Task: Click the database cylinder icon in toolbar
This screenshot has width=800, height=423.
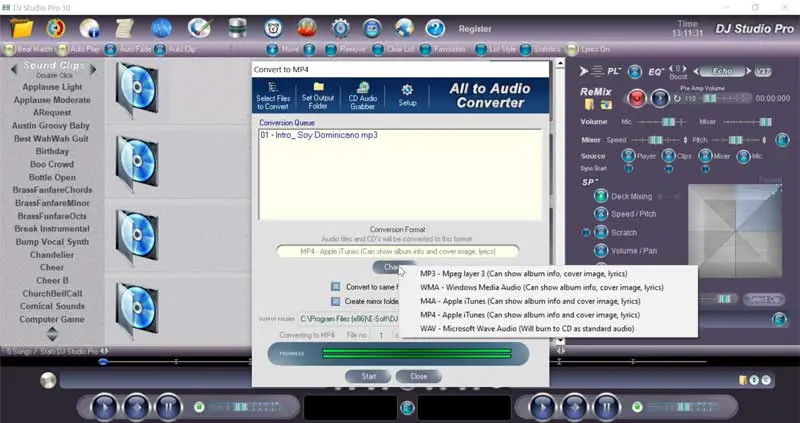Action: [237, 28]
